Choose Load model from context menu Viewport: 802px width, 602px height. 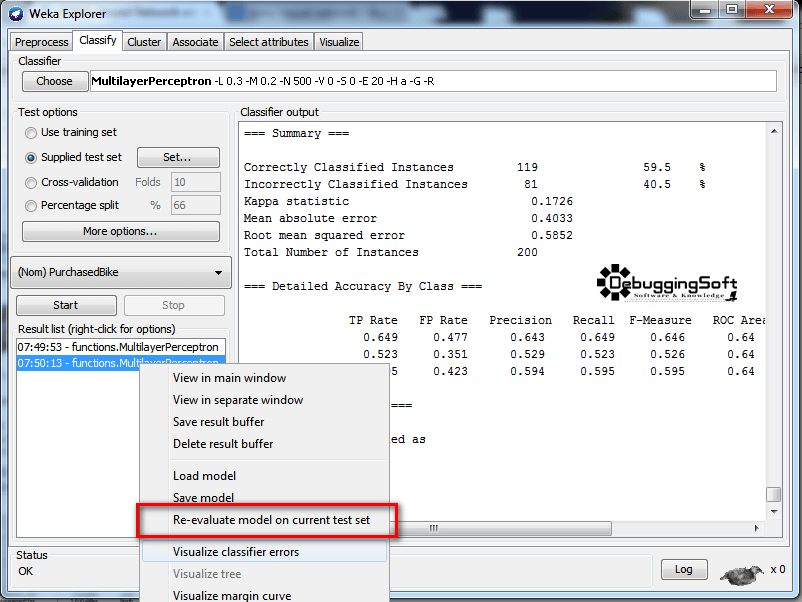265,476
